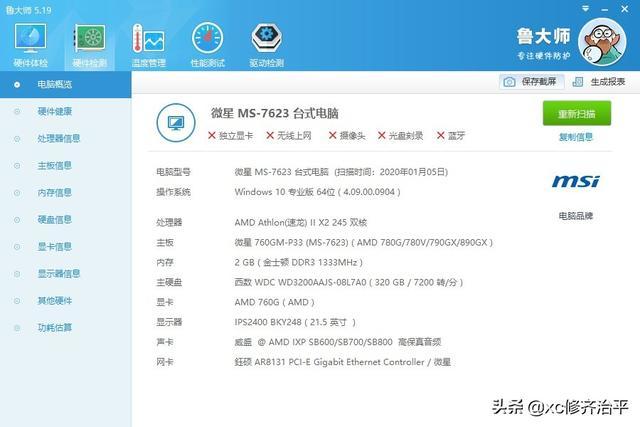This screenshot has height=427, width=640.
Task: Select 处理器信息 in the sidebar
Action: point(59,138)
